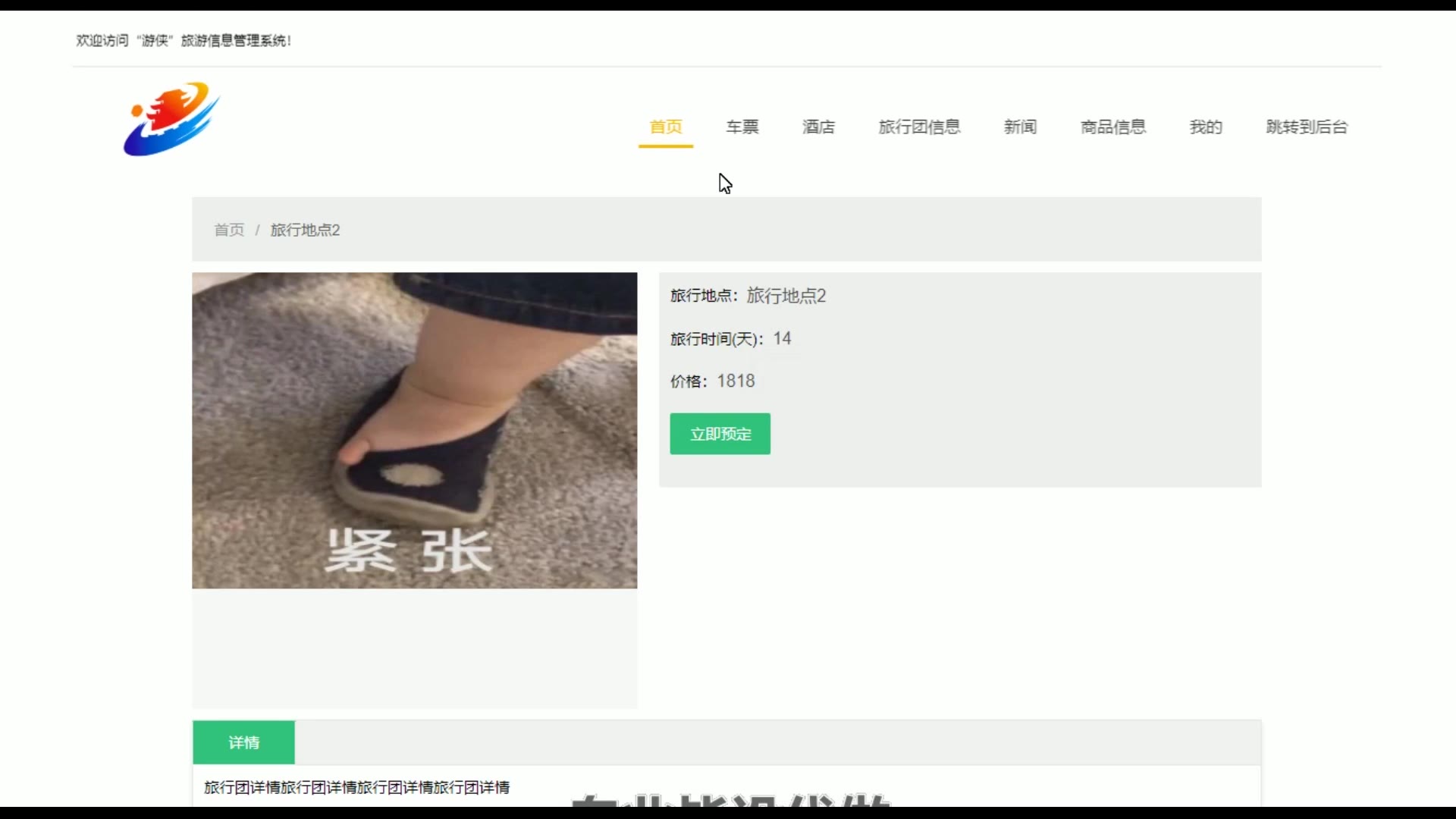Click the 旅行地点 value text
Image resolution: width=1456 pixels, height=819 pixels.
[786, 296]
